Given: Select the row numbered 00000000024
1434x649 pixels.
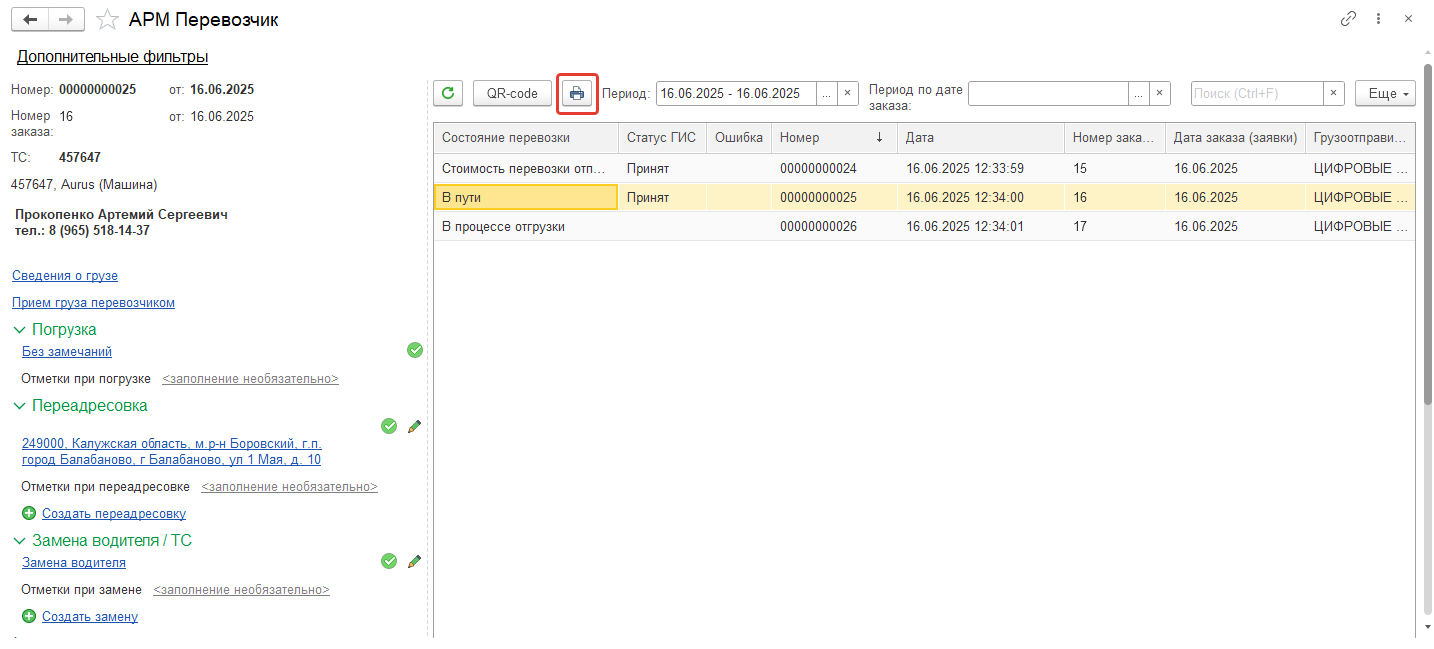Looking at the screenshot, I should click(x=924, y=168).
